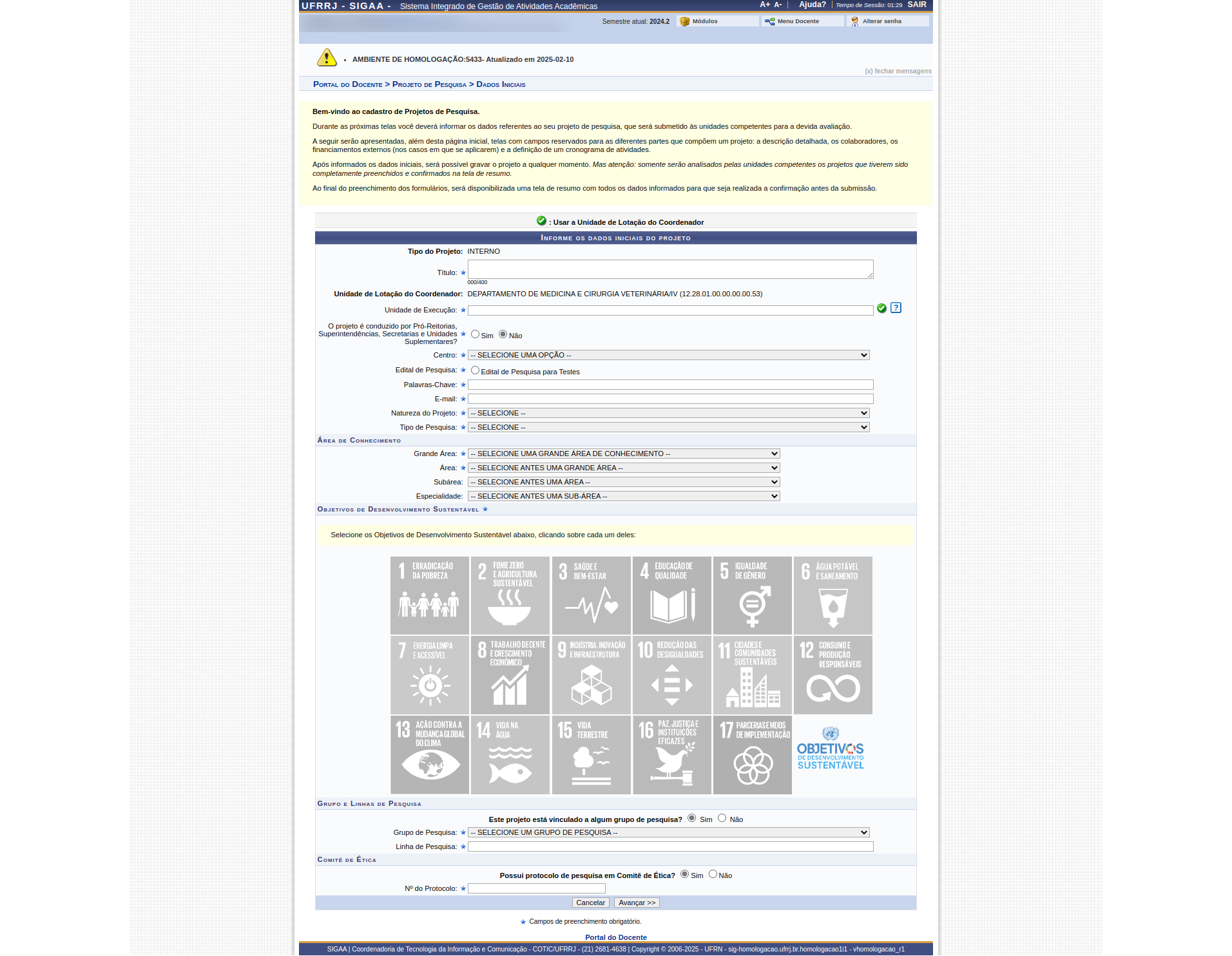This screenshot has width=1232, height=956.
Task: Select Sim for Pró-Reitorias conducted project
Action: tap(475, 334)
